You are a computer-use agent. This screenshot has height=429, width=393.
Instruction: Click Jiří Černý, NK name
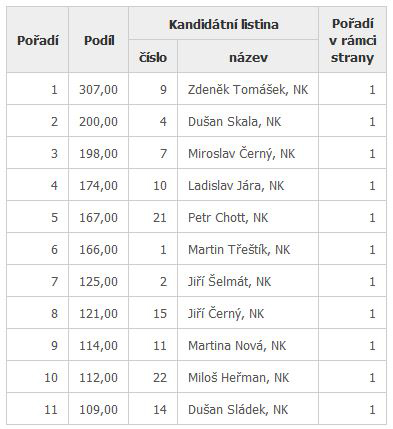click(x=226, y=313)
